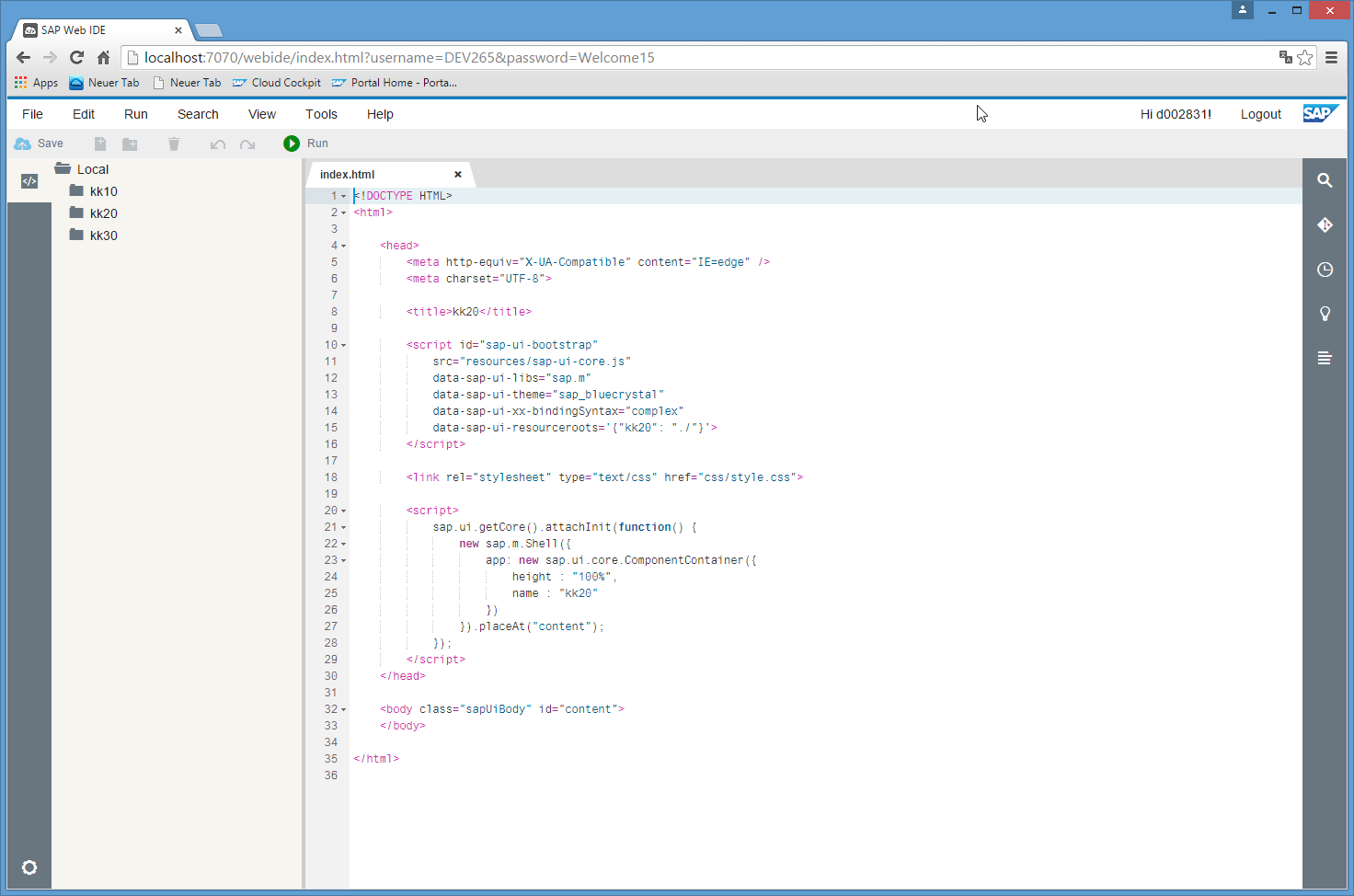
Task: Click the Chrome user profile icon
Action: (x=1243, y=9)
